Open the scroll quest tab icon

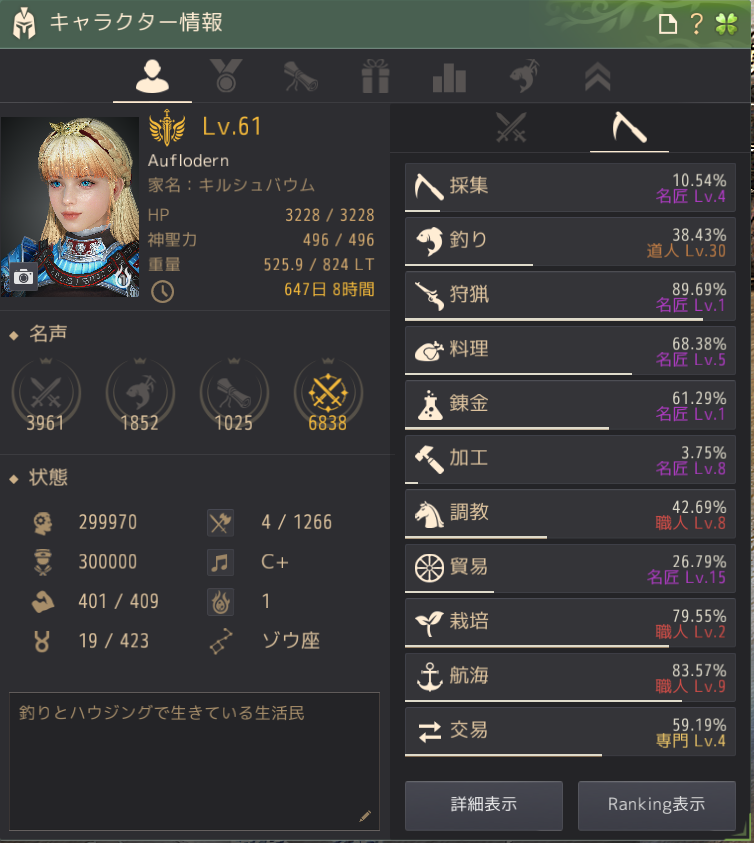point(301,76)
